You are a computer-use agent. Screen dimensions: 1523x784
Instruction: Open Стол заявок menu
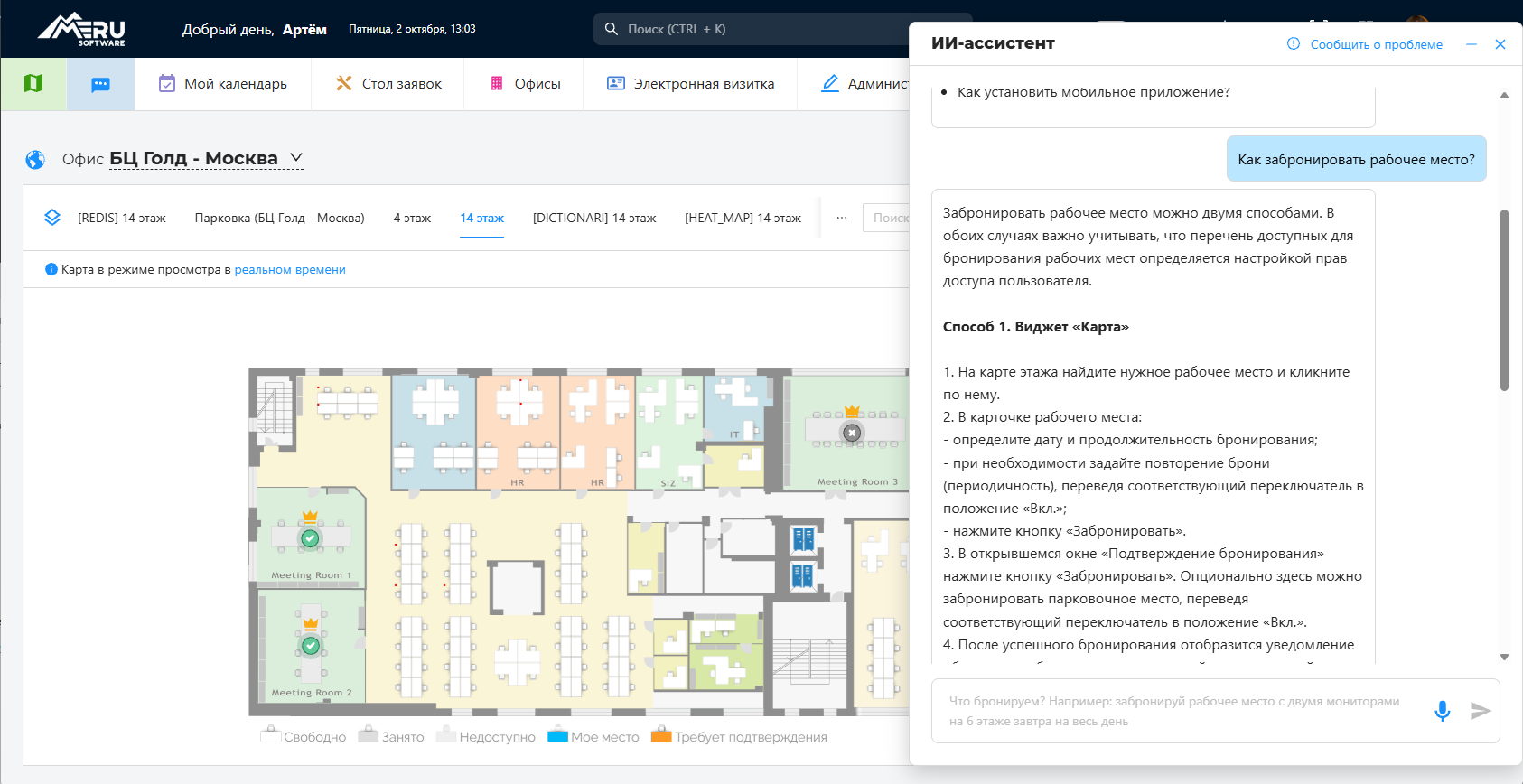click(x=388, y=84)
